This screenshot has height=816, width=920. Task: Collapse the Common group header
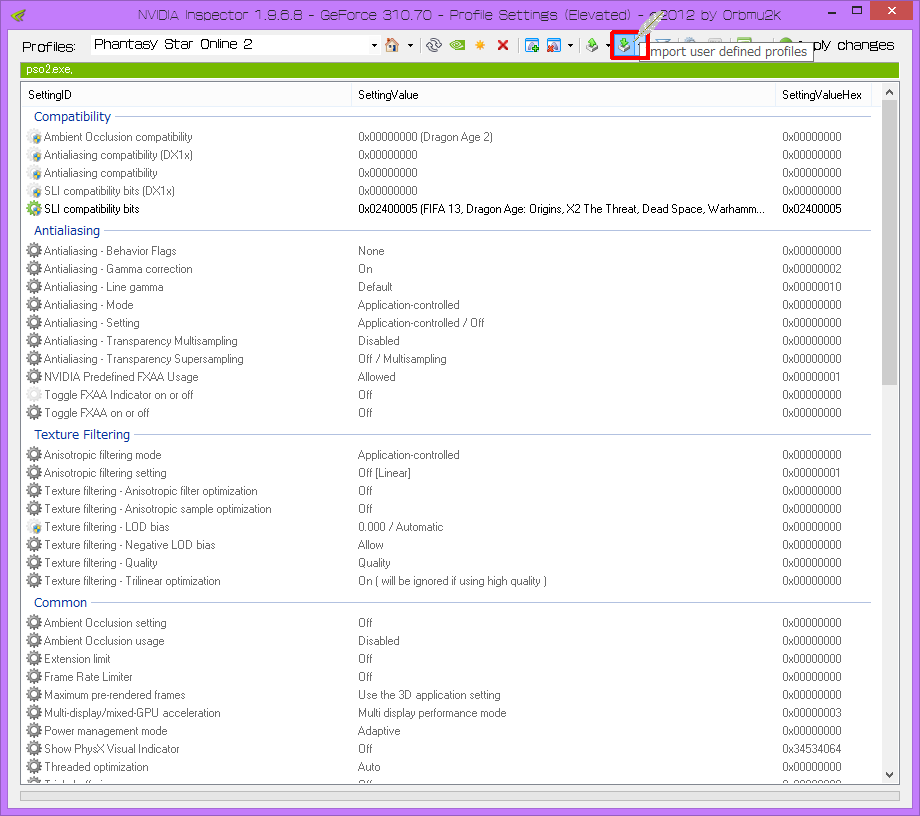coord(60,602)
